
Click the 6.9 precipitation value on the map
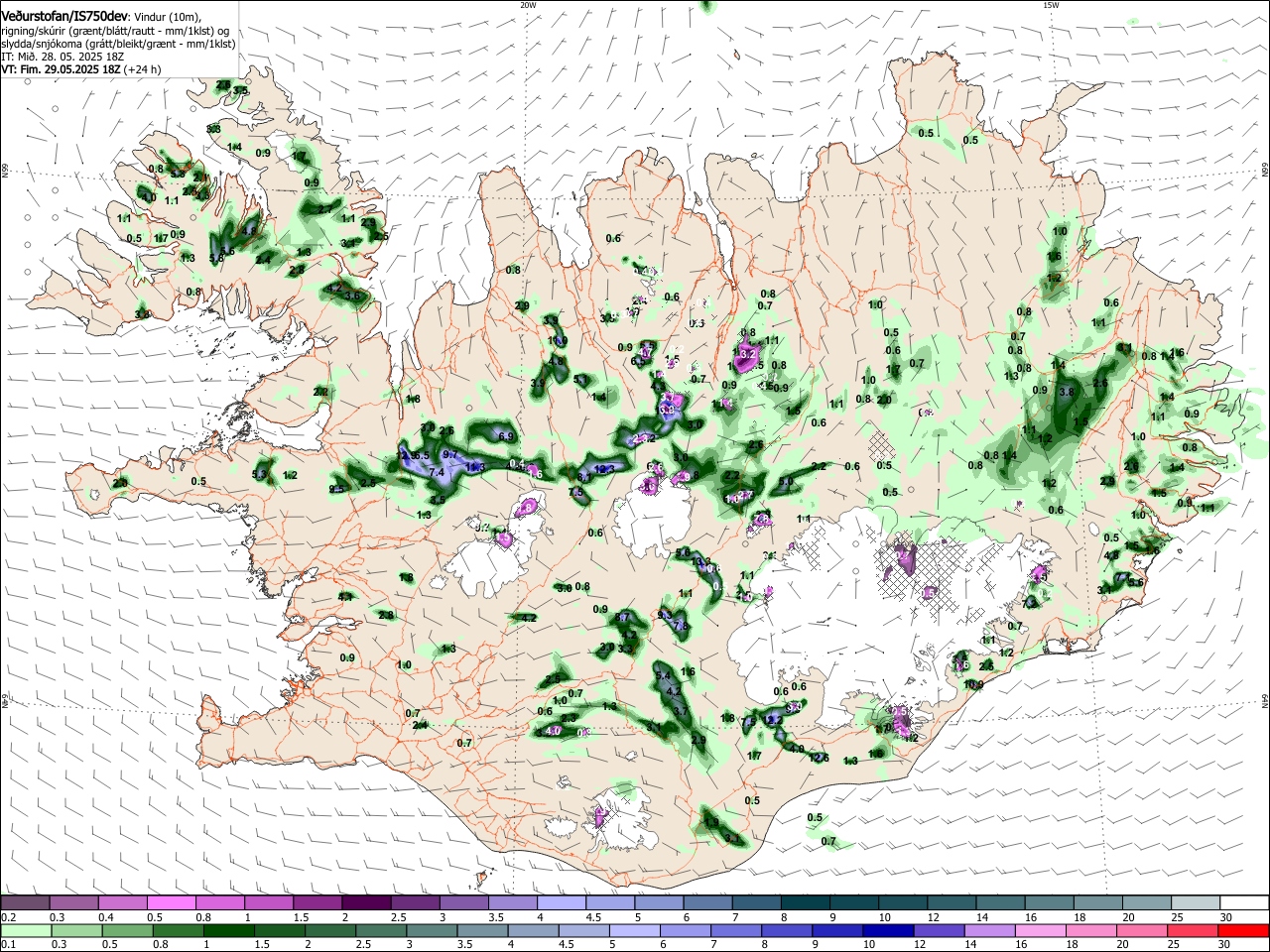[505, 436]
